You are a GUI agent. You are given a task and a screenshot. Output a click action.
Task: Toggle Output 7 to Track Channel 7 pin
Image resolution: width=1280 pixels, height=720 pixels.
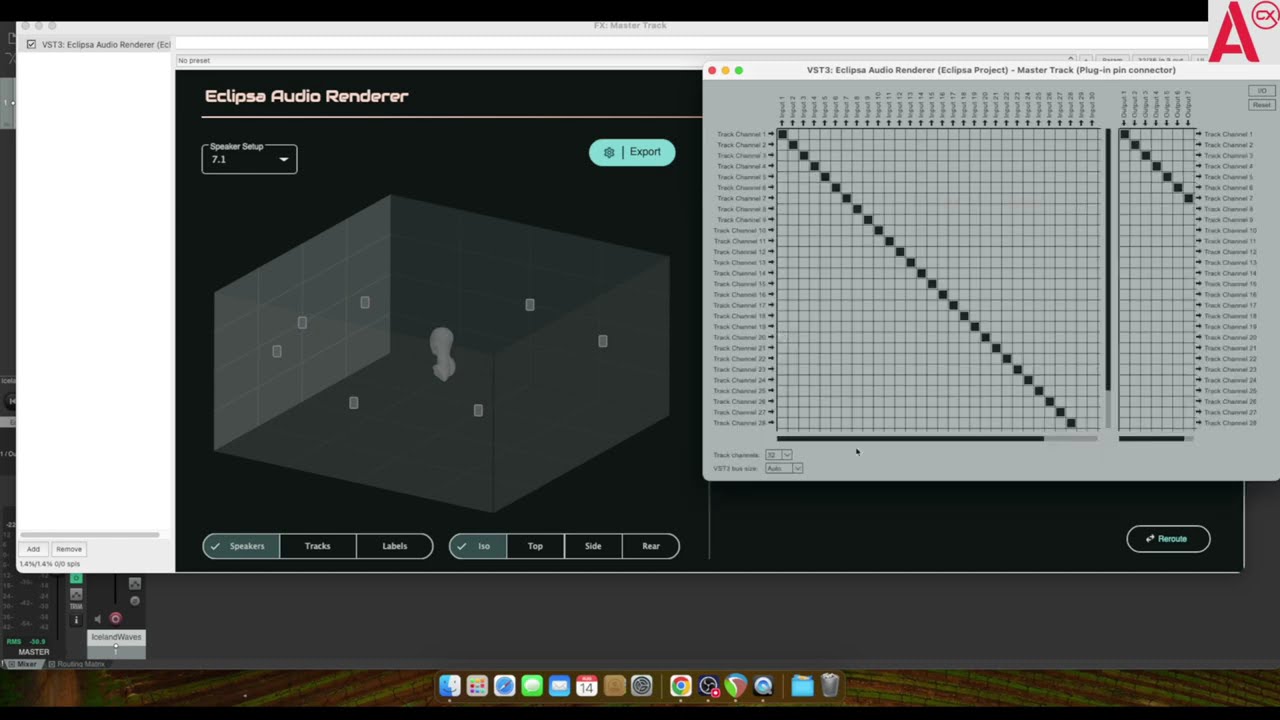pos(1188,198)
